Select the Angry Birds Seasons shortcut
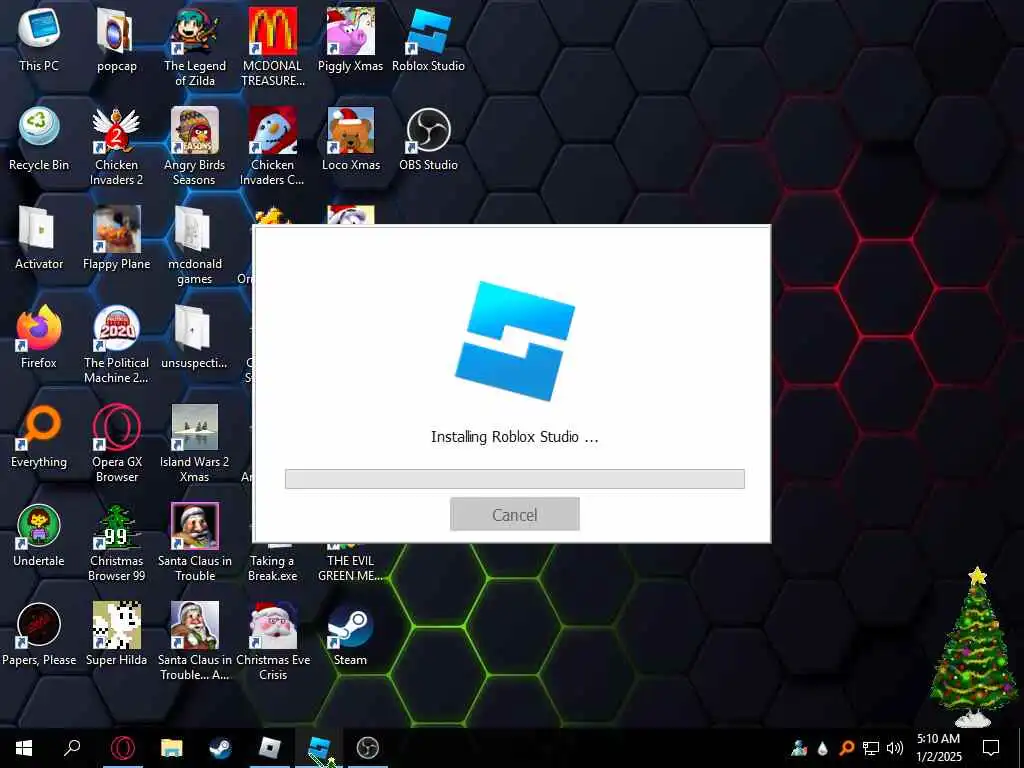Viewport: 1024px width, 768px height. 195,146
